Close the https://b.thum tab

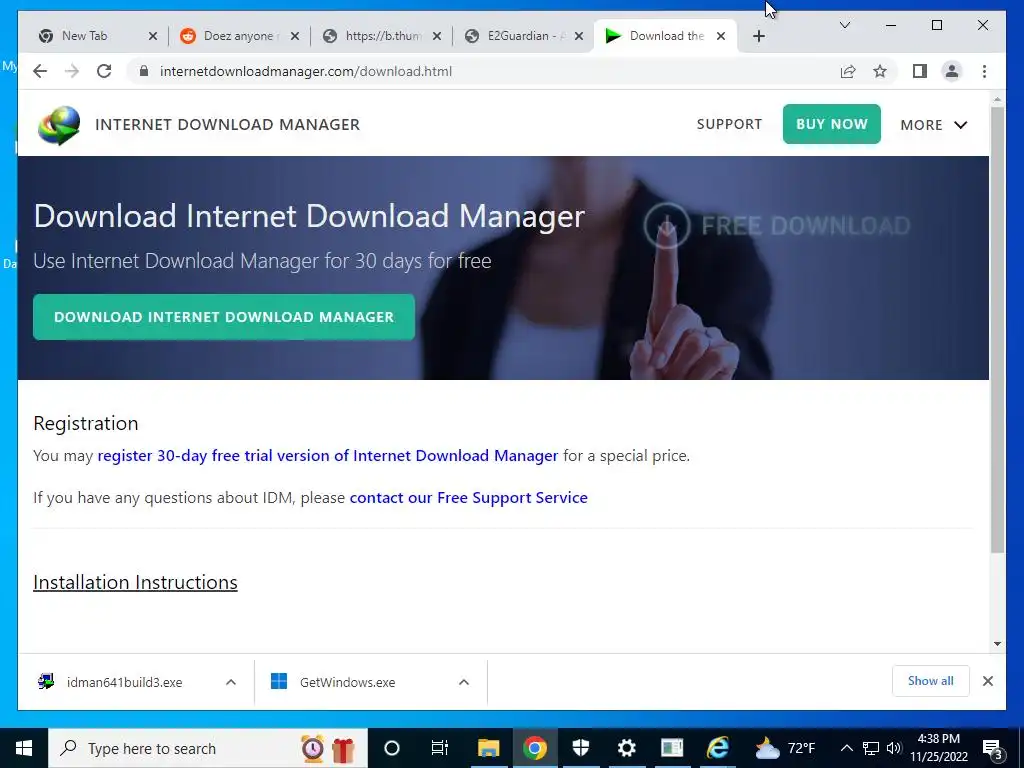(437, 36)
